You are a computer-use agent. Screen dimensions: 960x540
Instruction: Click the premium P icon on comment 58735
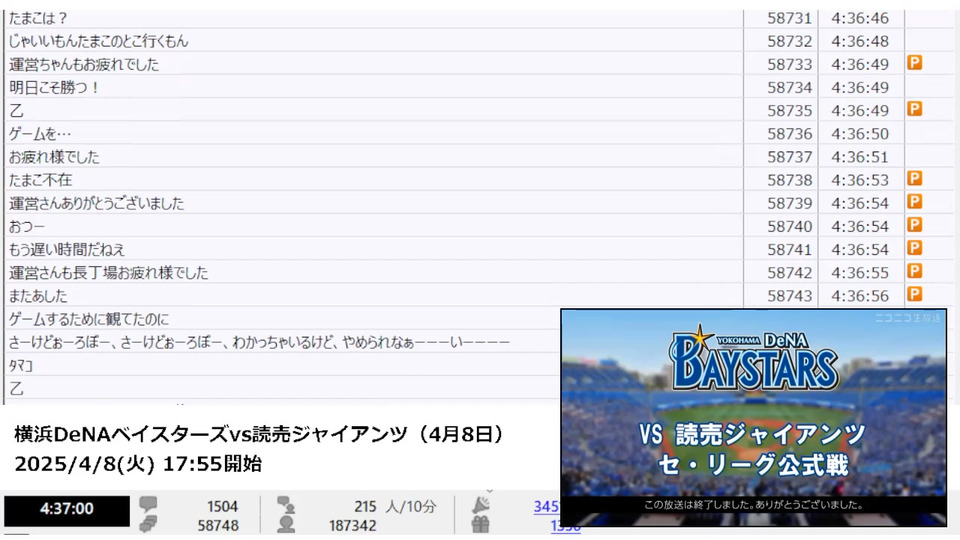click(x=915, y=110)
